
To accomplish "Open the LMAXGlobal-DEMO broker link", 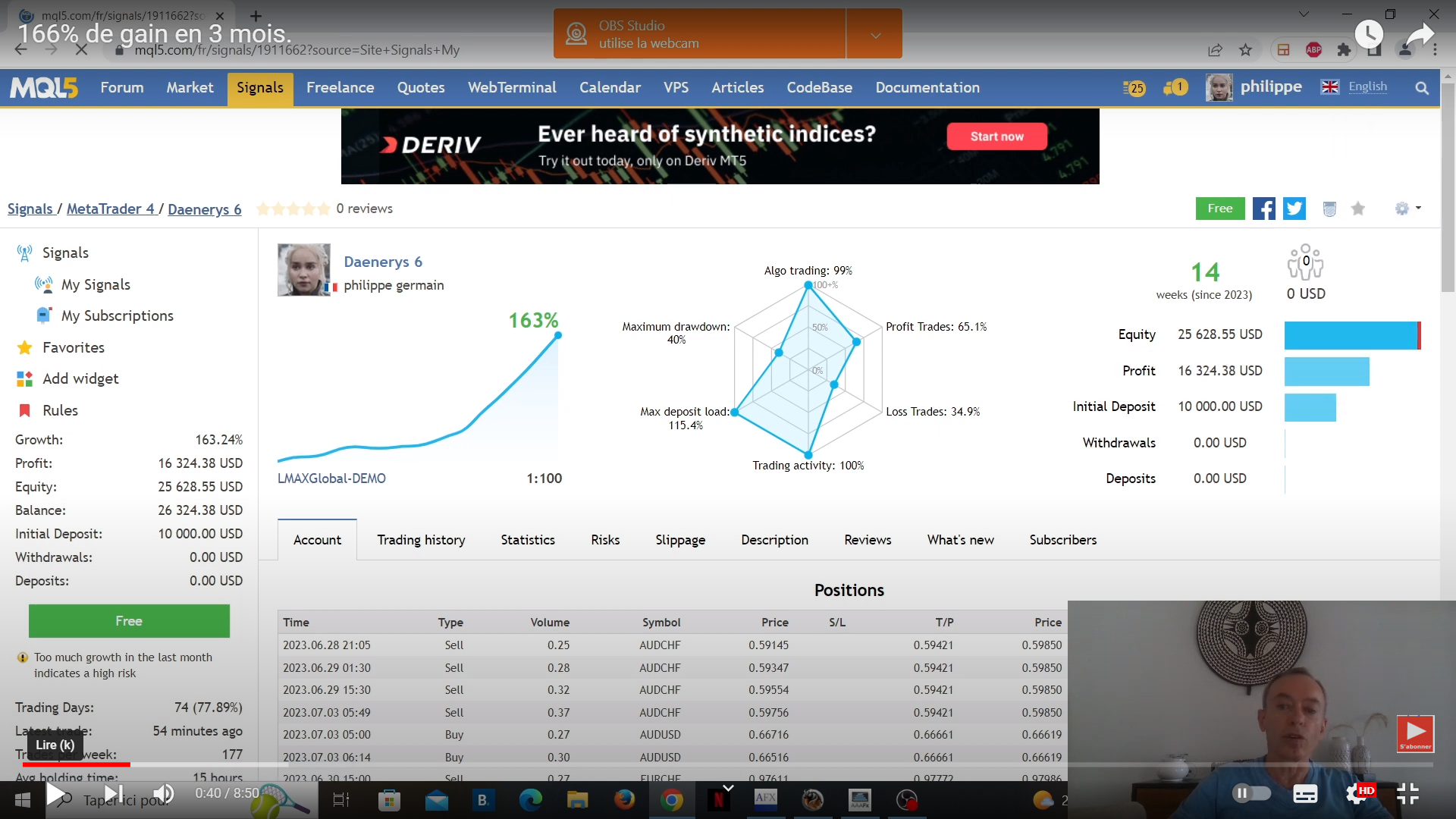I will [x=331, y=479].
